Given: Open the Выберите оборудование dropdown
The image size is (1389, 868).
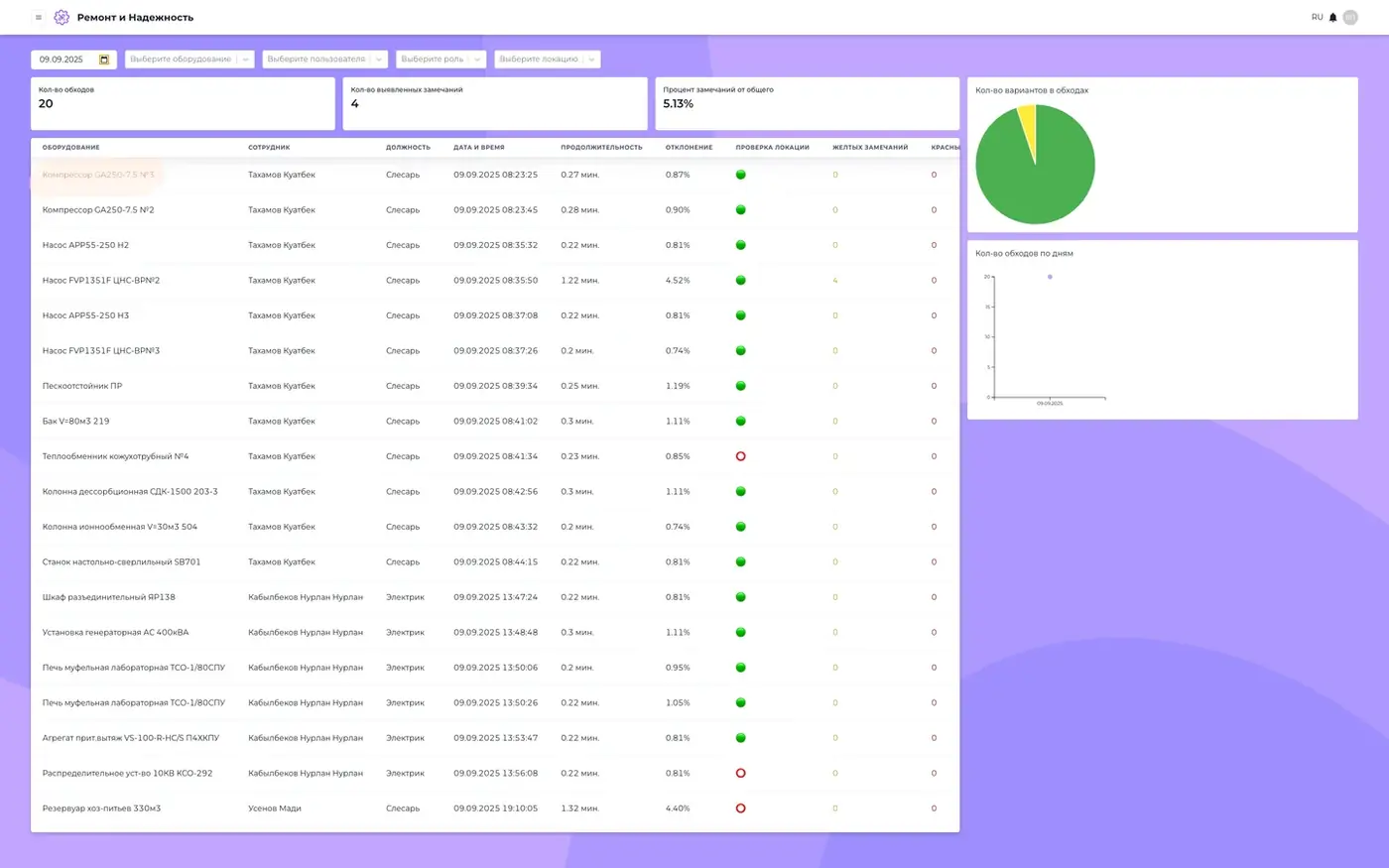Looking at the screenshot, I should (189, 60).
